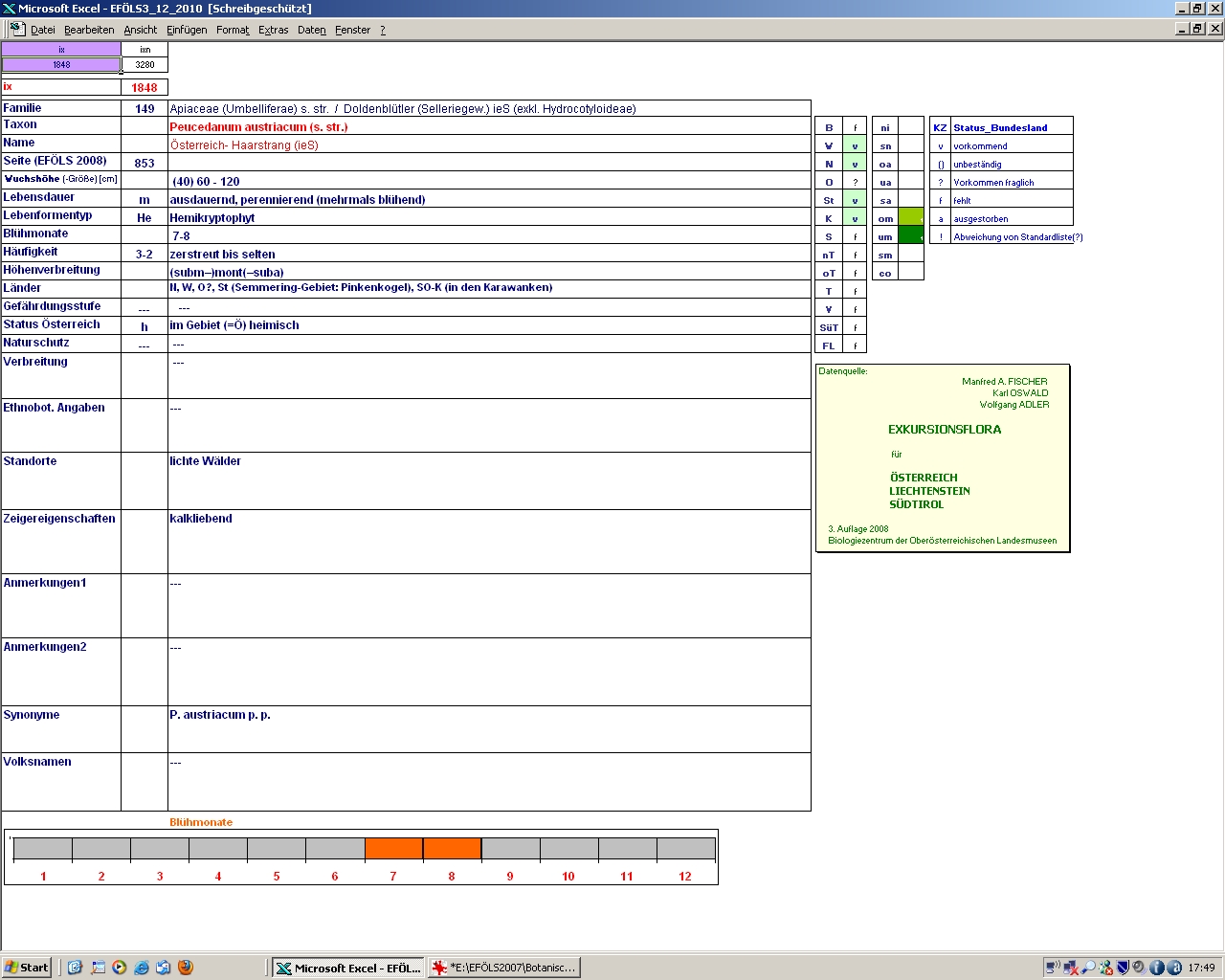Click the Hemikryptophyt cell
The image size is (1225, 980).
(489, 217)
